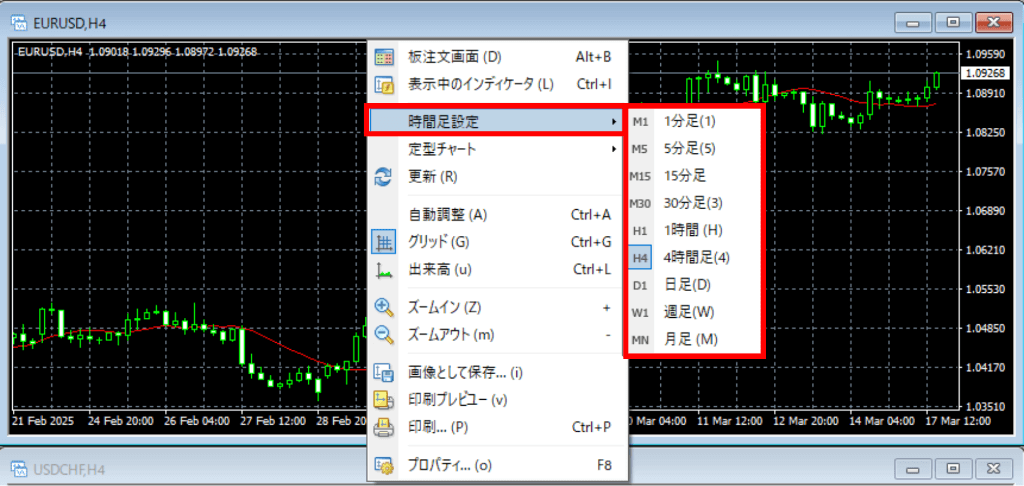The width and height of the screenshot is (1024, 486).
Task: Click the 1.08250 price axis value
Action: [987, 133]
